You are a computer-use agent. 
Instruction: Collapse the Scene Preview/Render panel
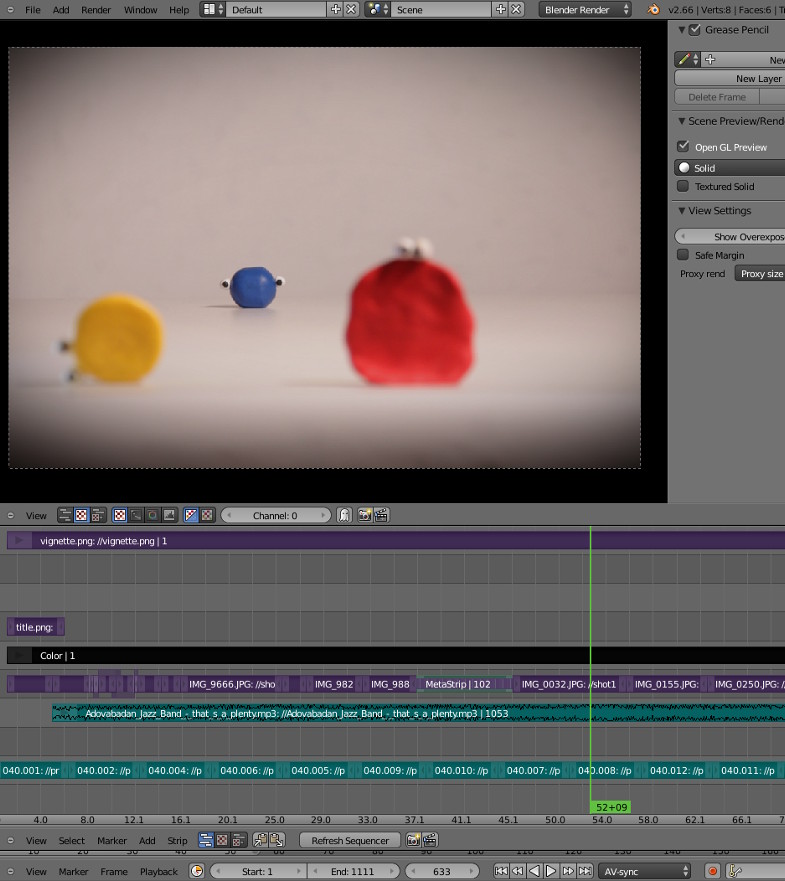(x=682, y=121)
